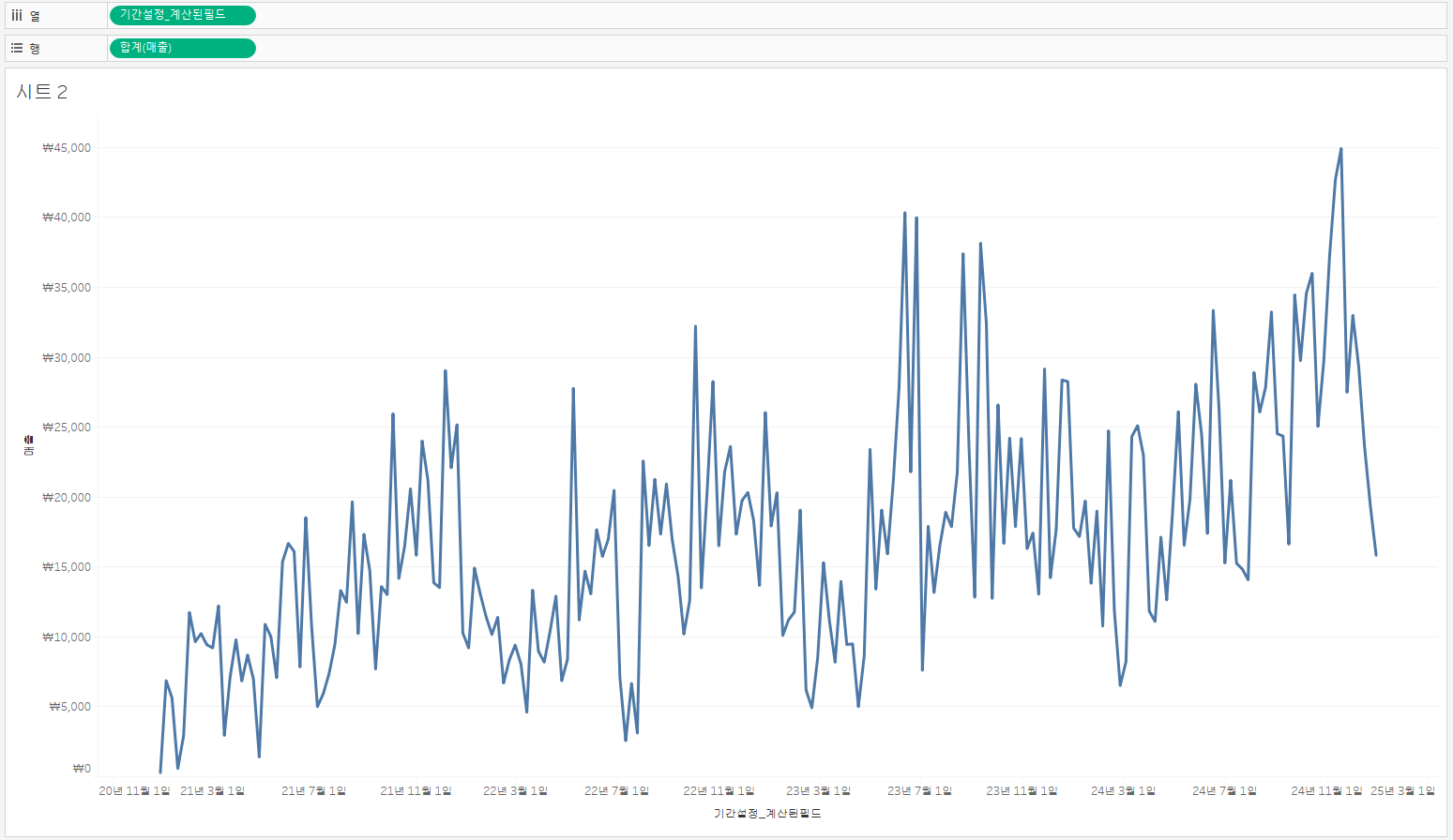
Task: Click the ₩5,000 y-axis label
Action: coord(70,707)
